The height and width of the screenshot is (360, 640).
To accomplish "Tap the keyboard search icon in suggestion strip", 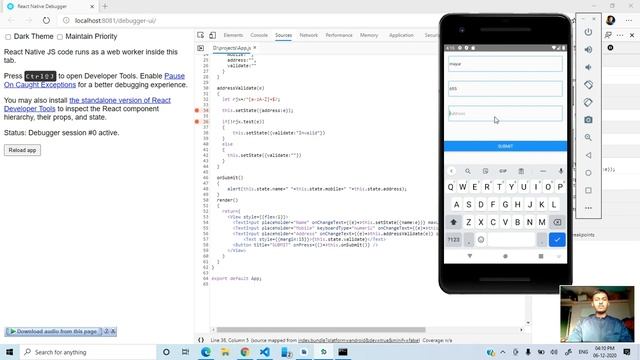I will [x=468, y=171].
